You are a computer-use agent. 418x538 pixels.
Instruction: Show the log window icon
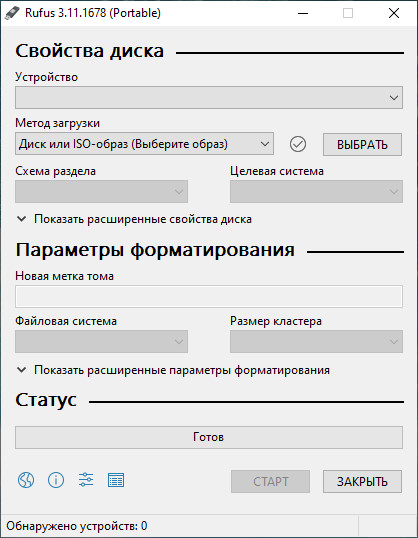coord(116,480)
